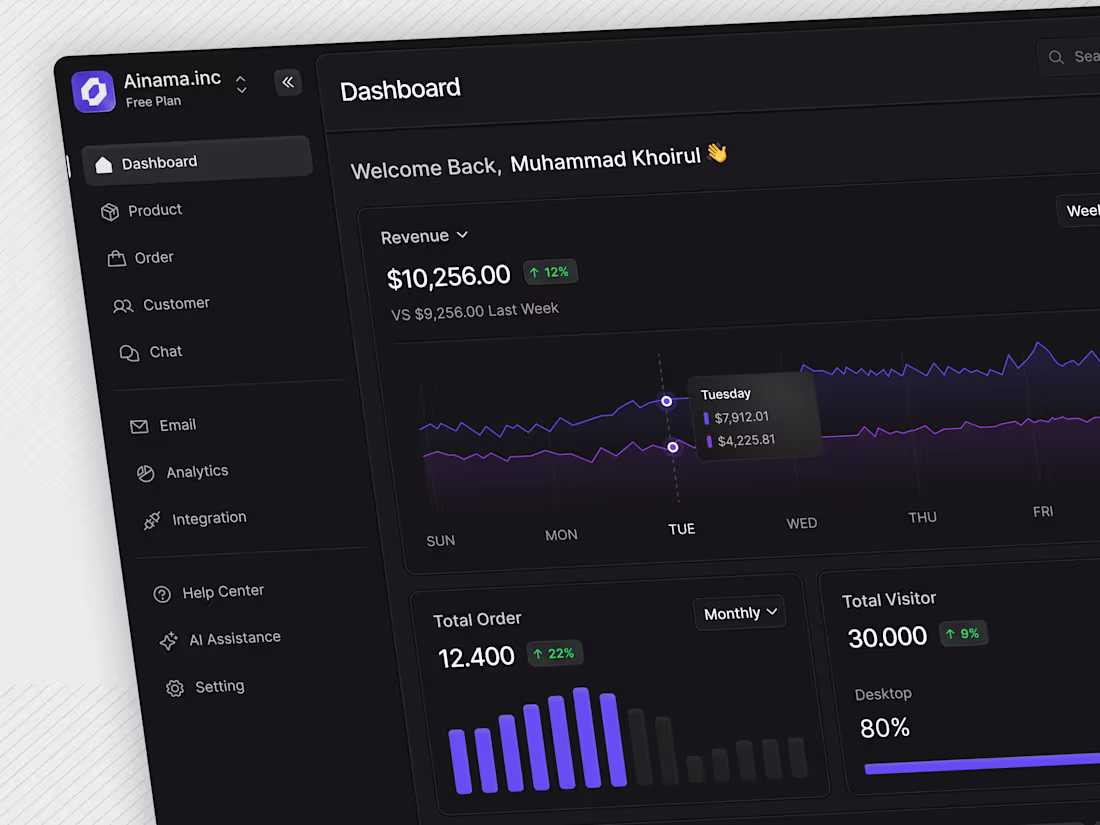Open AI Assistance from the sidebar
The height and width of the screenshot is (825, 1100).
pyautogui.click(x=235, y=637)
